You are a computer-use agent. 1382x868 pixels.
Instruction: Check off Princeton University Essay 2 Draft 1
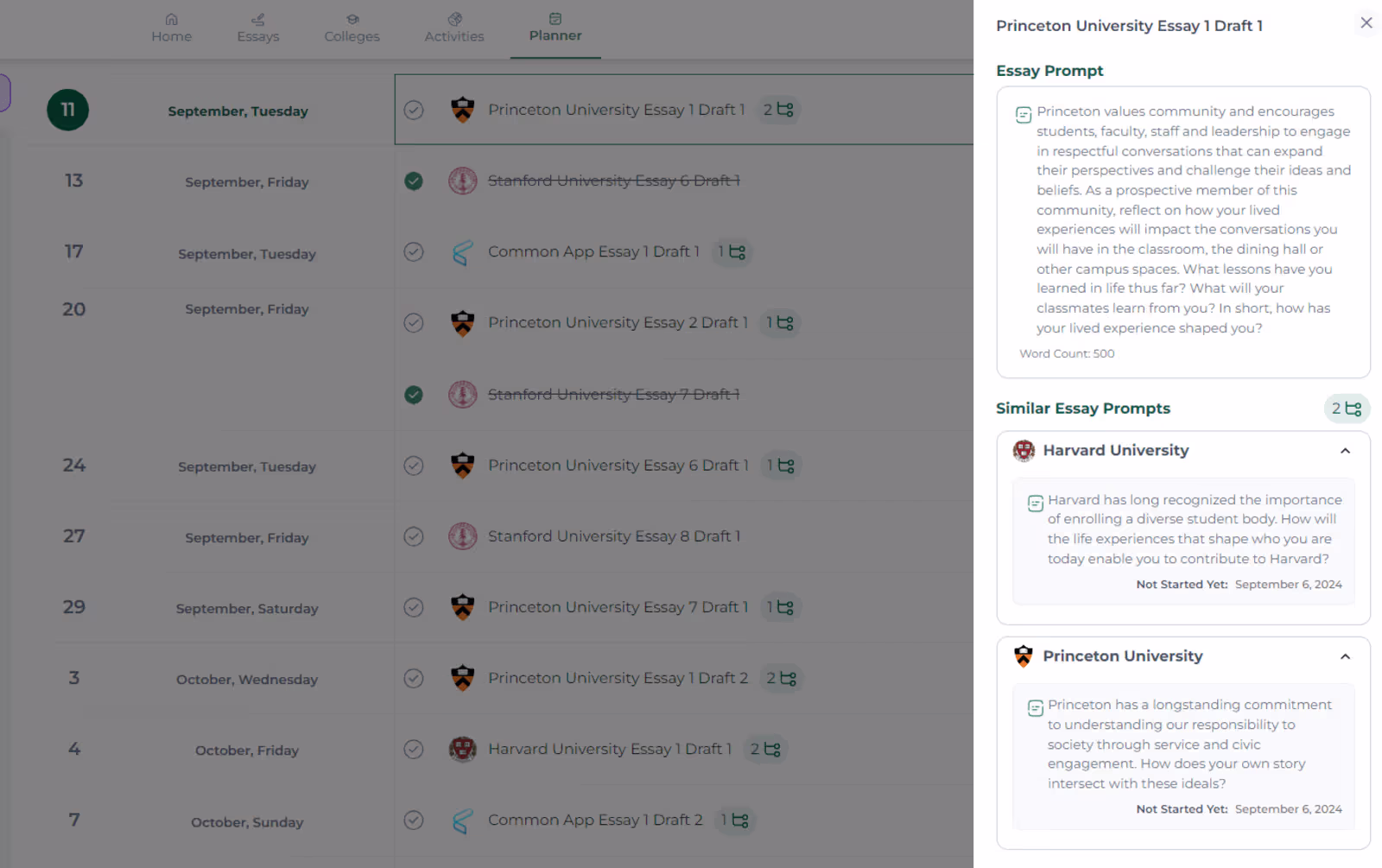(x=414, y=323)
